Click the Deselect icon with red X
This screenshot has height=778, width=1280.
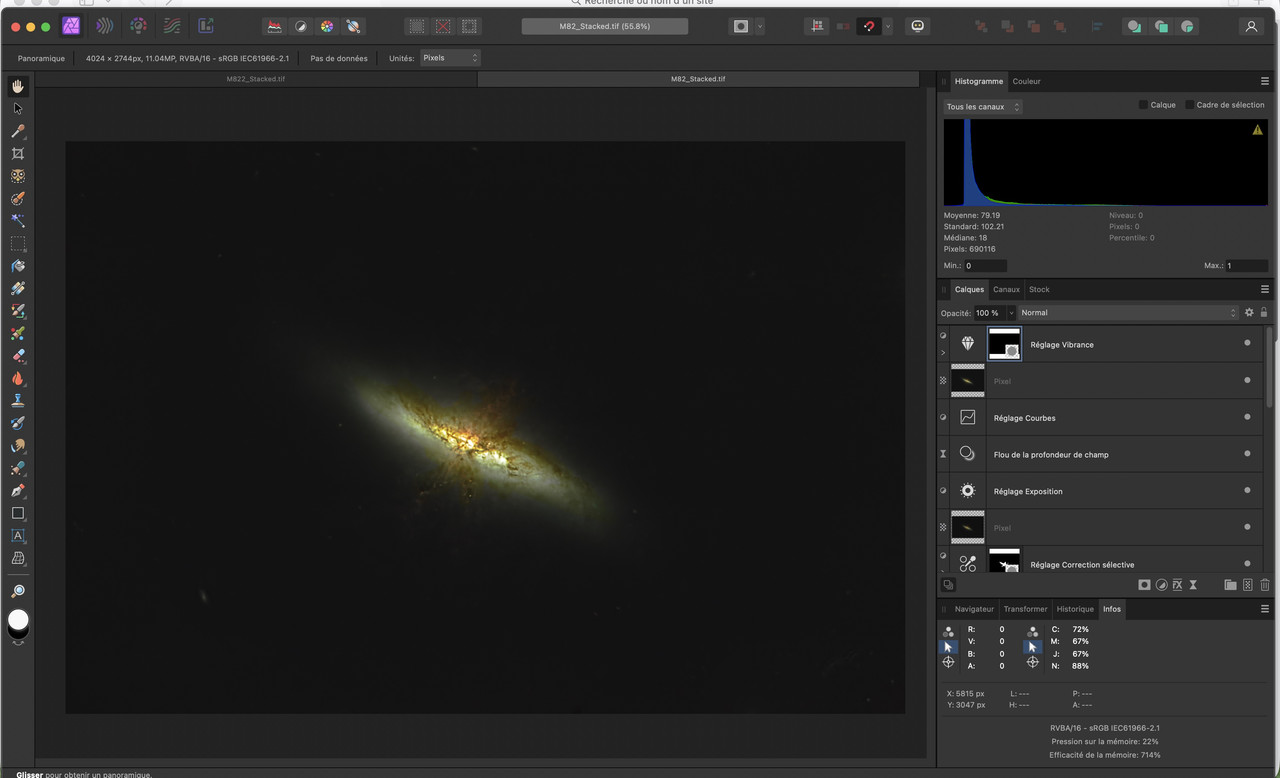443,26
